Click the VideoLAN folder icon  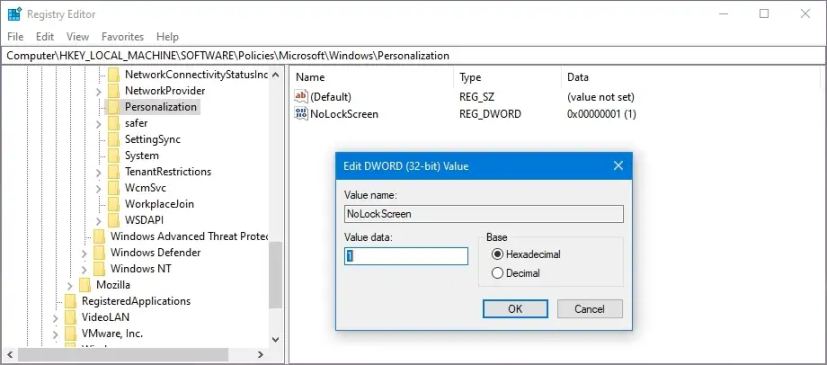click(71, 318)
